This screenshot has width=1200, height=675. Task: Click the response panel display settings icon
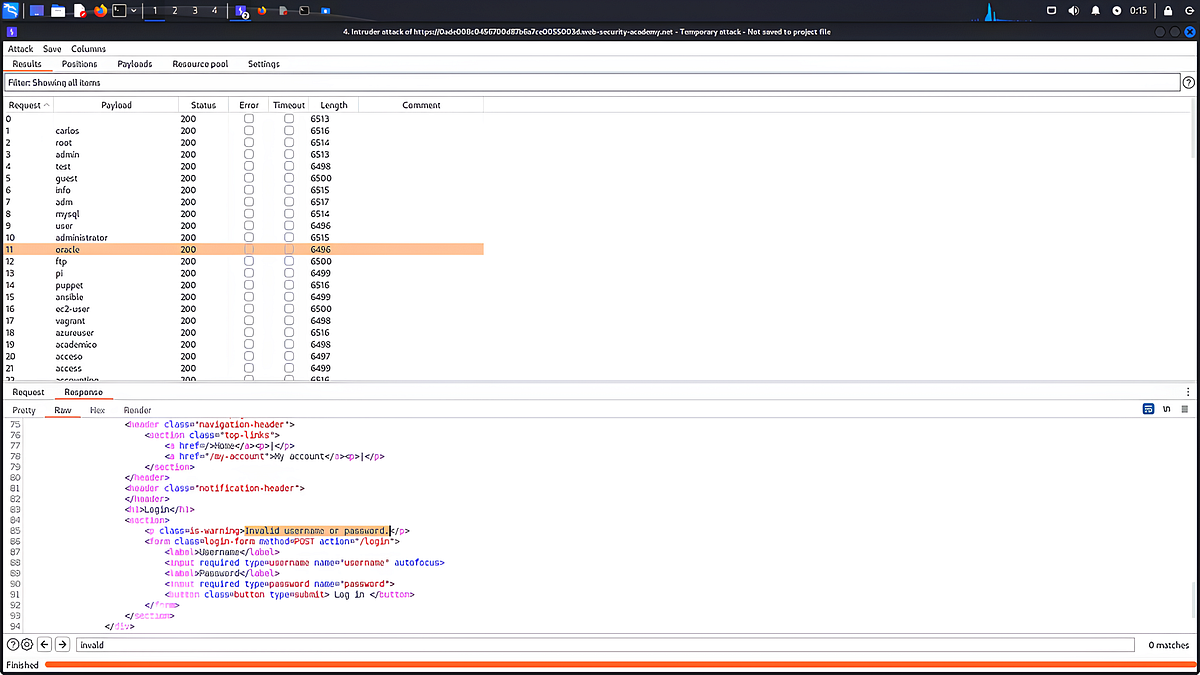click(x=1147, y=409)
